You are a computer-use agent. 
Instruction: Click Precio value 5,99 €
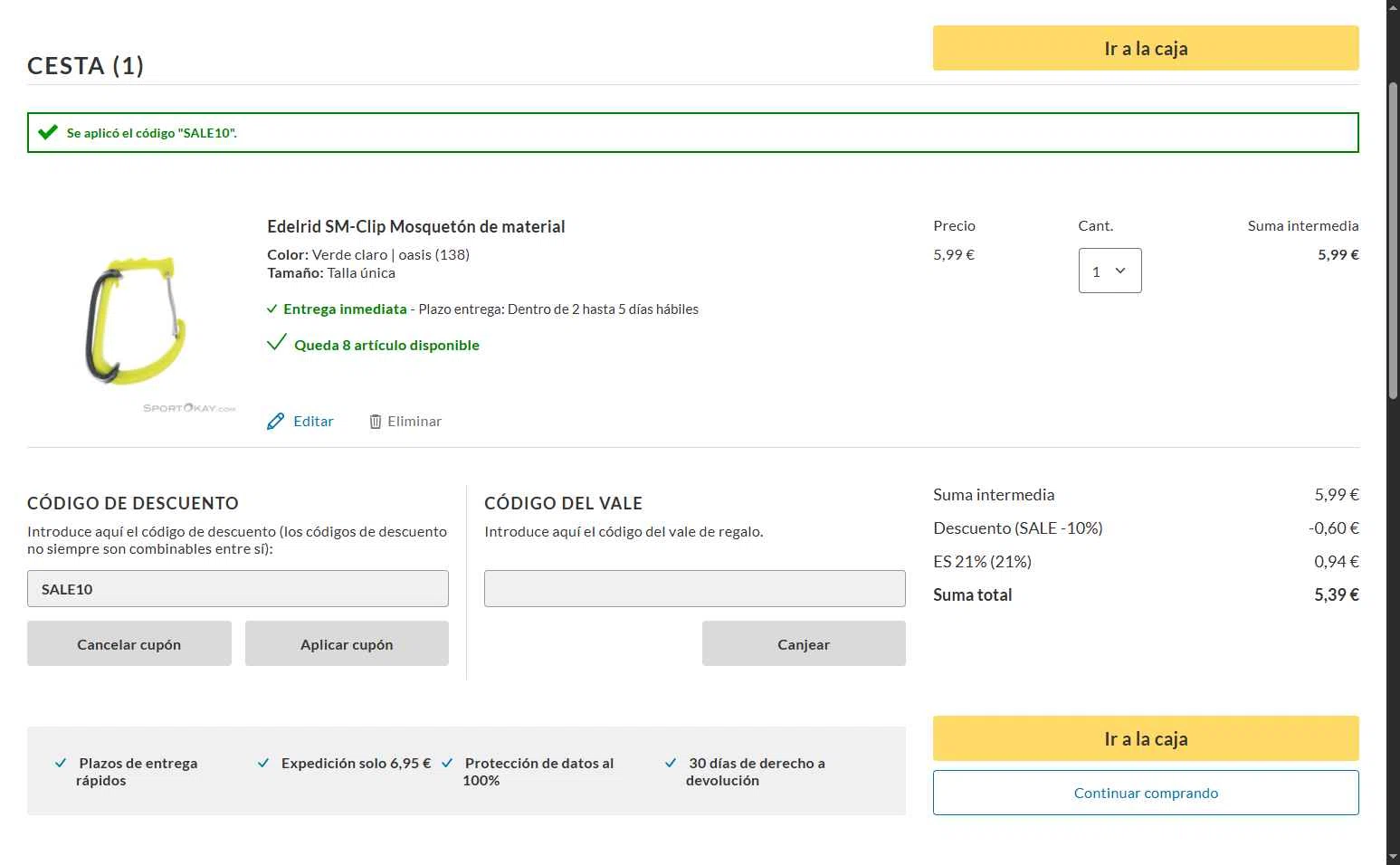[954, 254]
